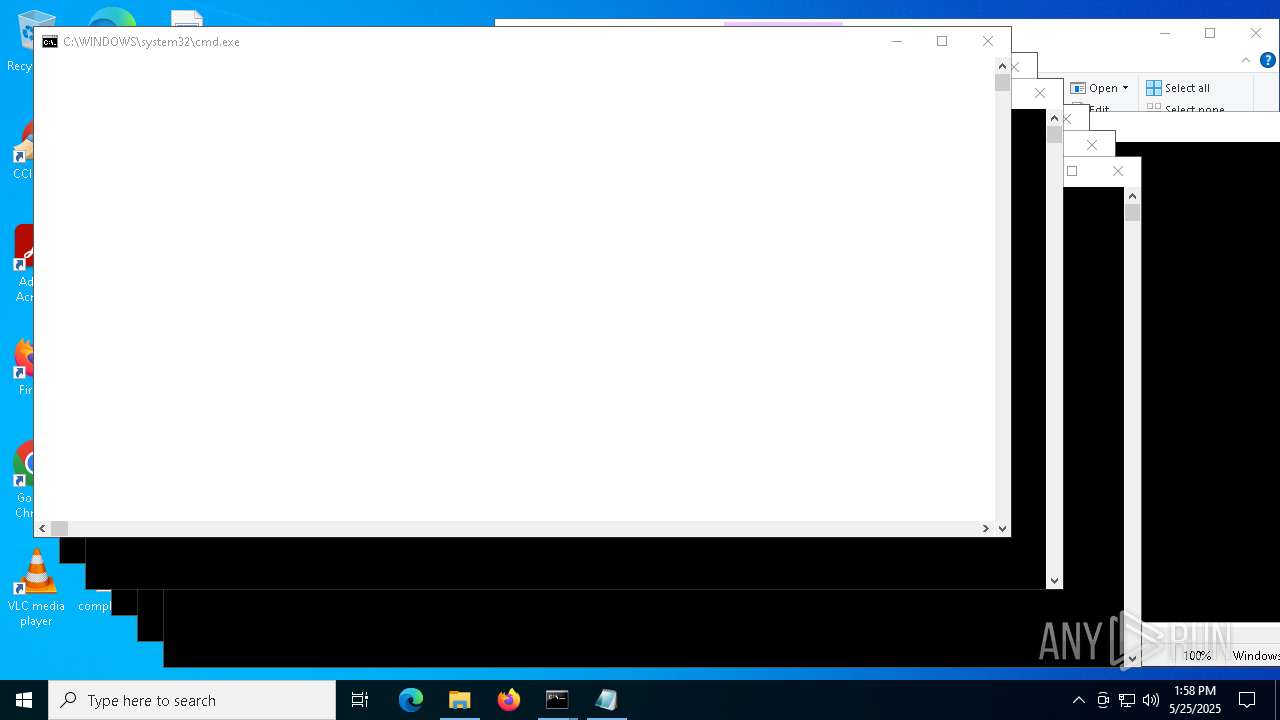Switch to the Notepad taskbar icon
Image resolution: width=1280 pixels, height=720 pixels.
click(606, 700)
